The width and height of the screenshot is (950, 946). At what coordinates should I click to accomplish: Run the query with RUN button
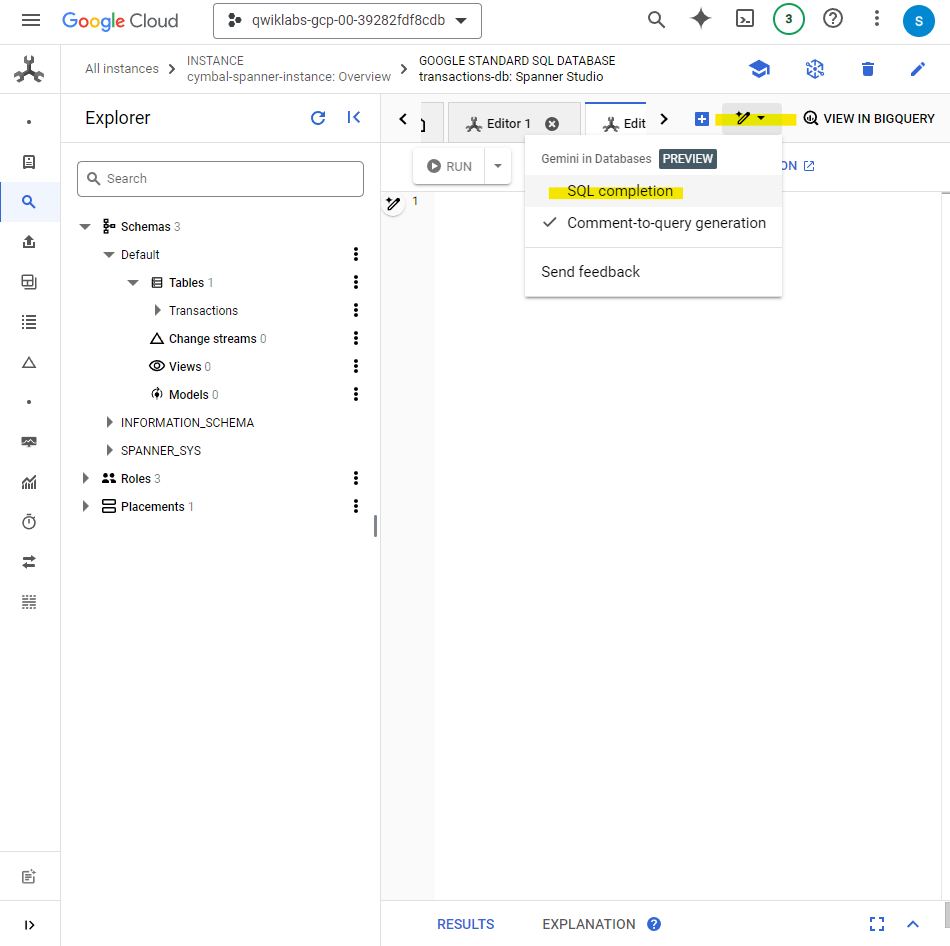[449, 166]
